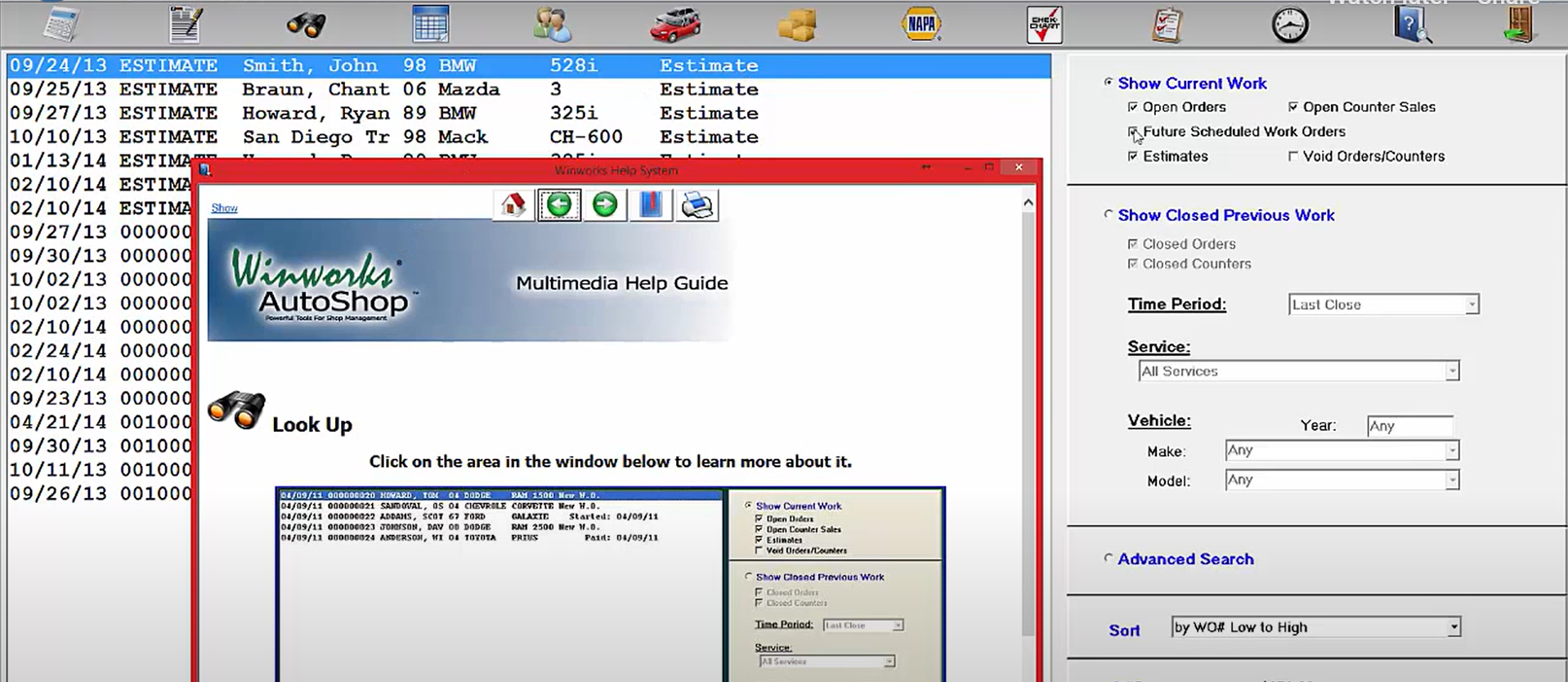The width and height of the screenshot is (1568, 682).
Task: Click the Look Up heading text in Help
Action: 312,424
